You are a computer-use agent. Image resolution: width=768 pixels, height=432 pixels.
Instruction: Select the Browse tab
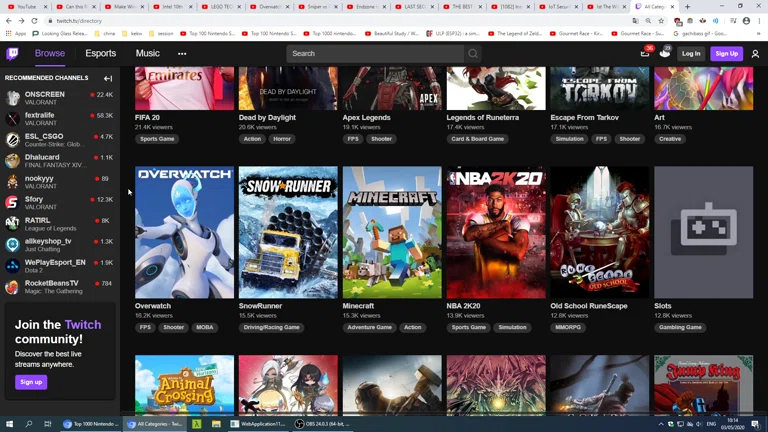50,54
